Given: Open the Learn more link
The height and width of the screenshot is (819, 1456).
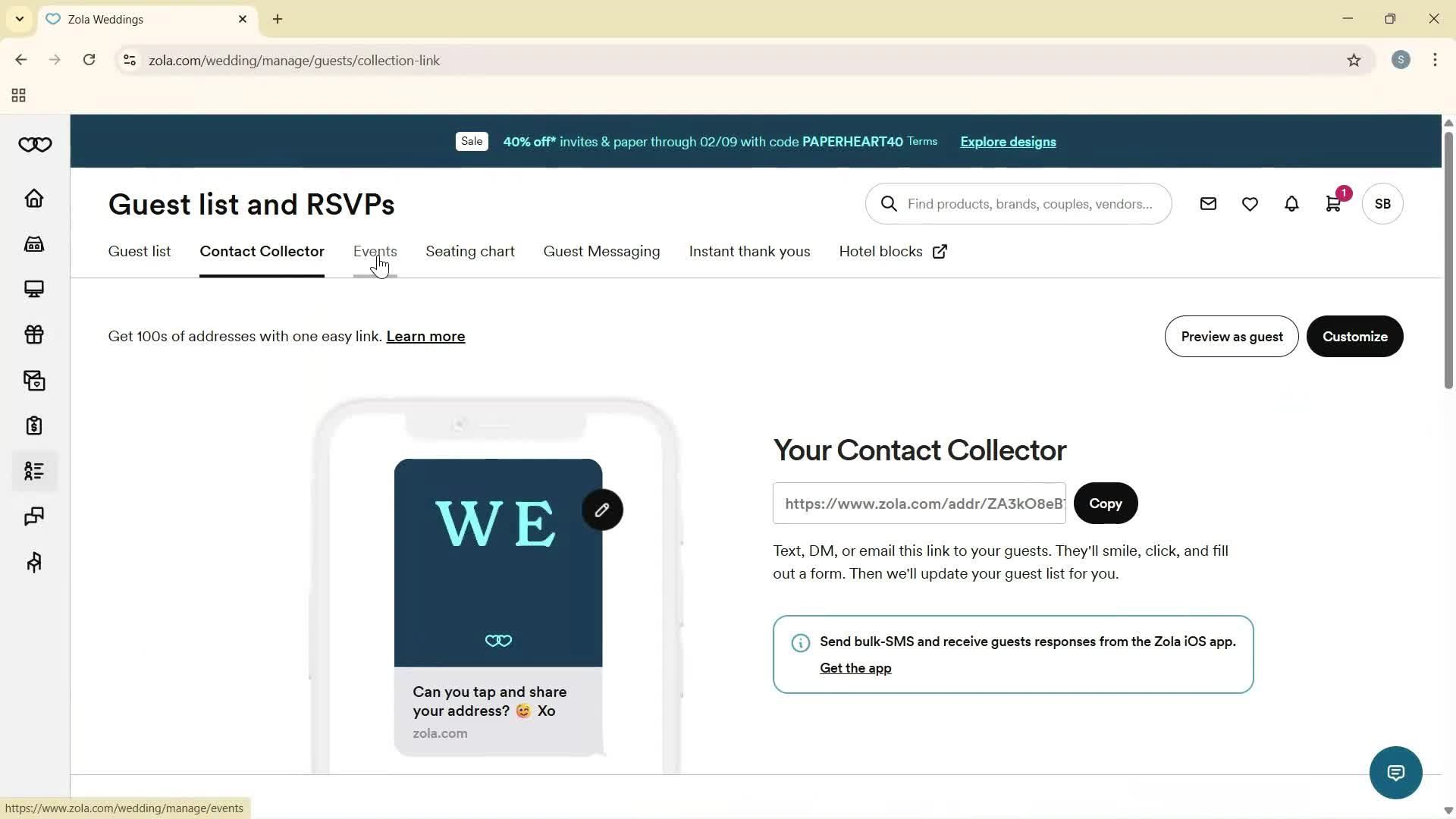Looking at the screenshot, I should click(x=425, y=336).
